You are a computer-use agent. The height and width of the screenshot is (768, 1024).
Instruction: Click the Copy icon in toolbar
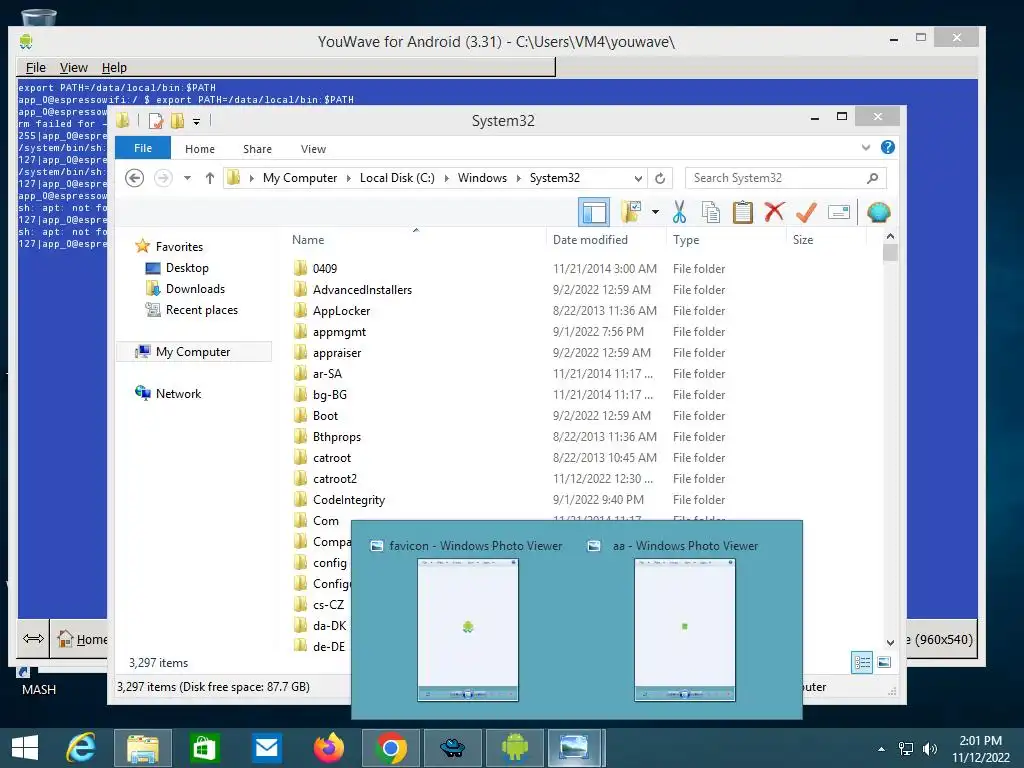[711, 212]
